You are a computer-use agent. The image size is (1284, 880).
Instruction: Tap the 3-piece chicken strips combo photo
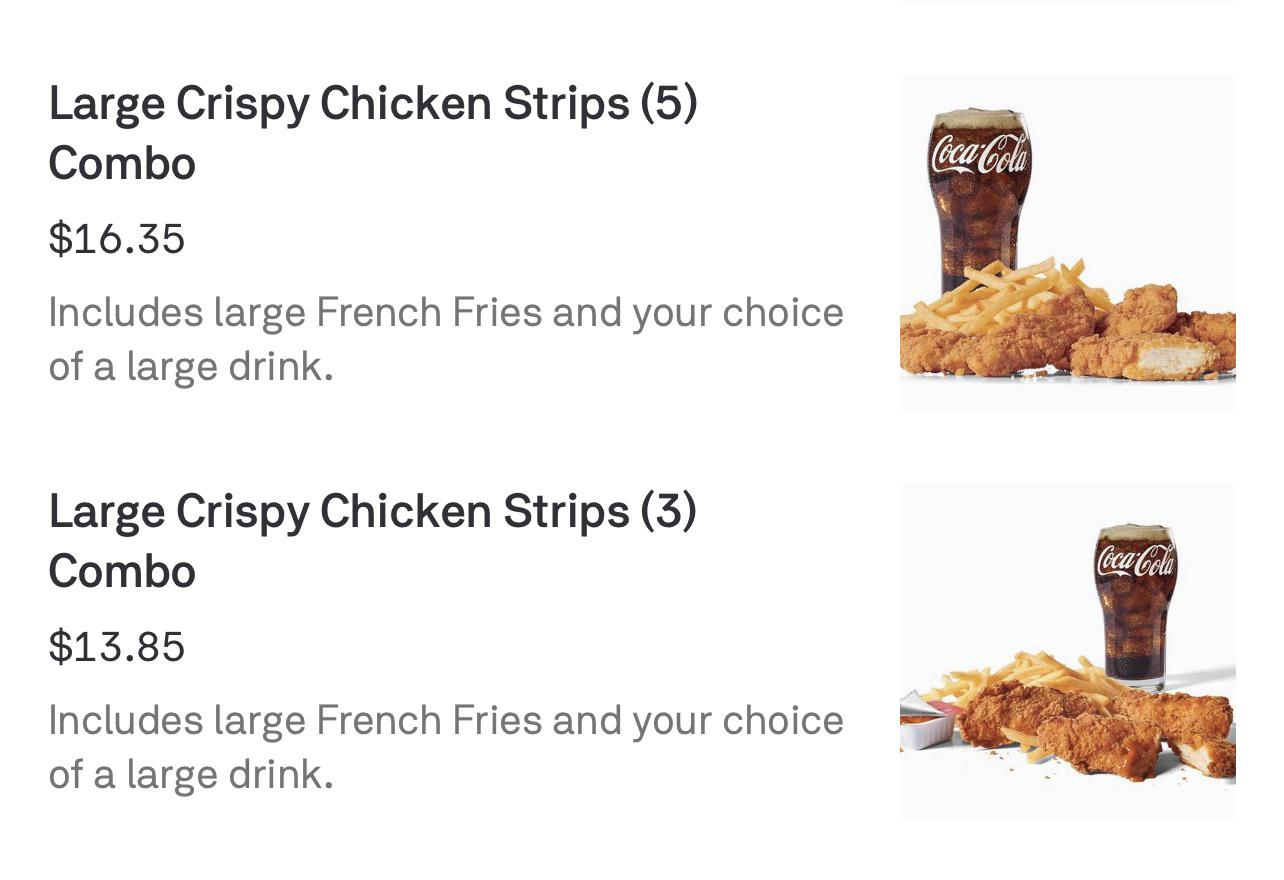coord(1067,651)
